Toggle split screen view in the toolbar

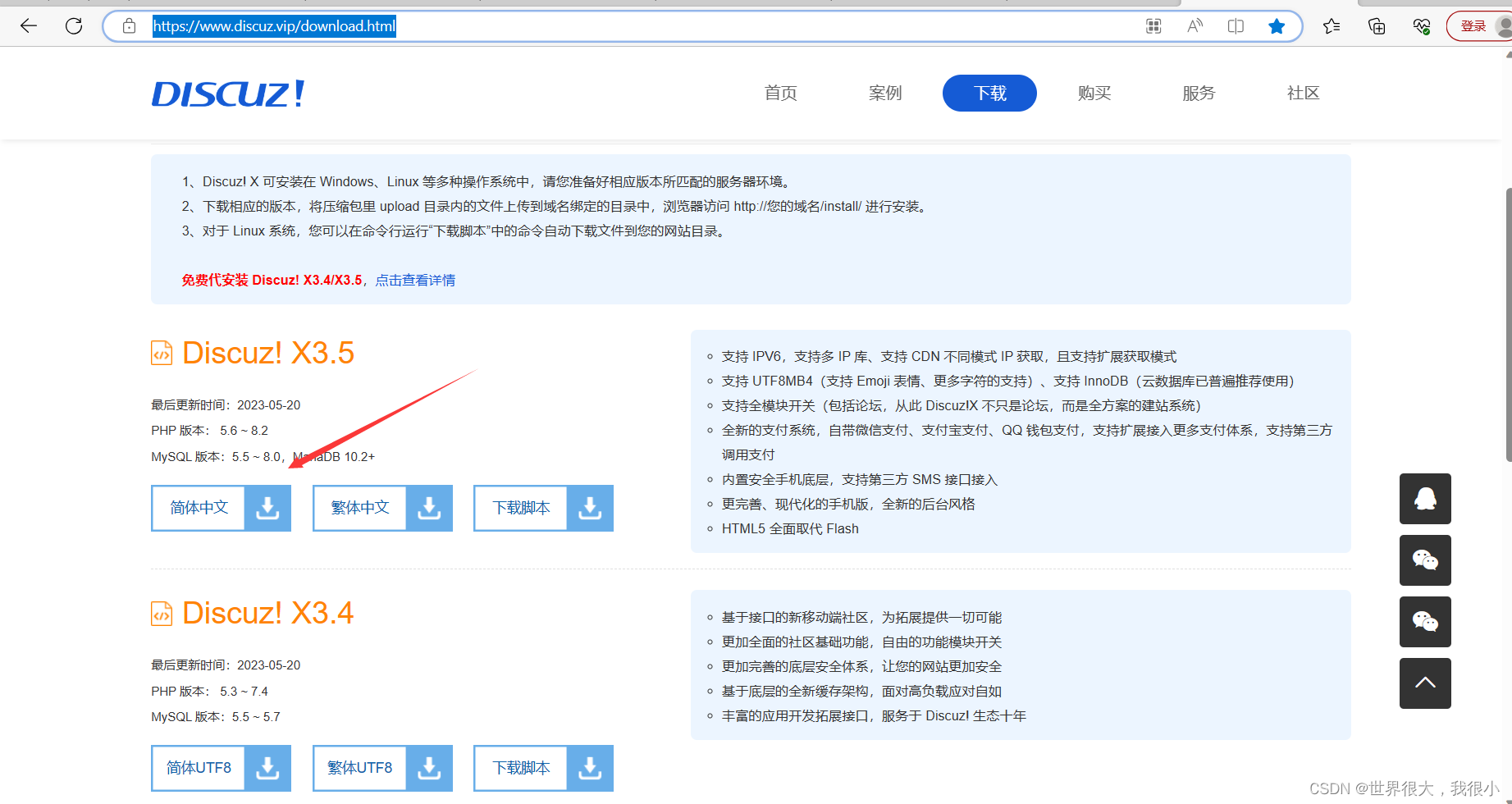tap(1236, 25)
